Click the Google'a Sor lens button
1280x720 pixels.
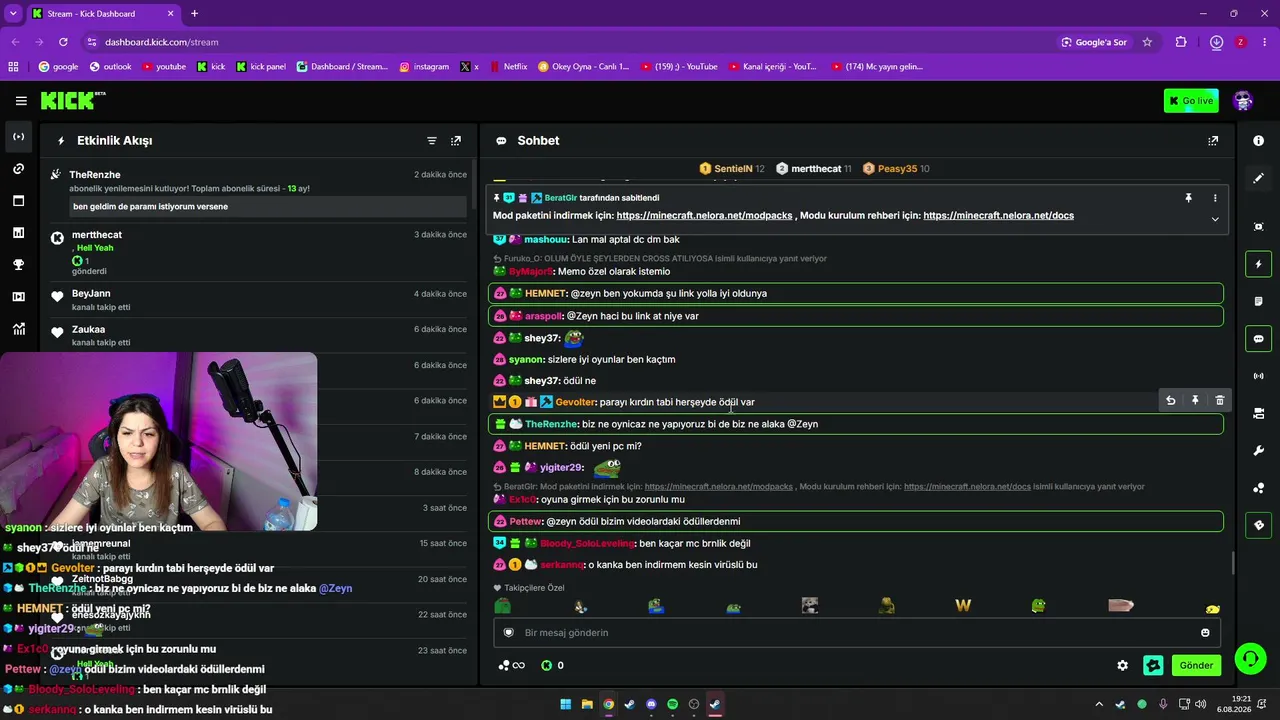point(1095,42)
